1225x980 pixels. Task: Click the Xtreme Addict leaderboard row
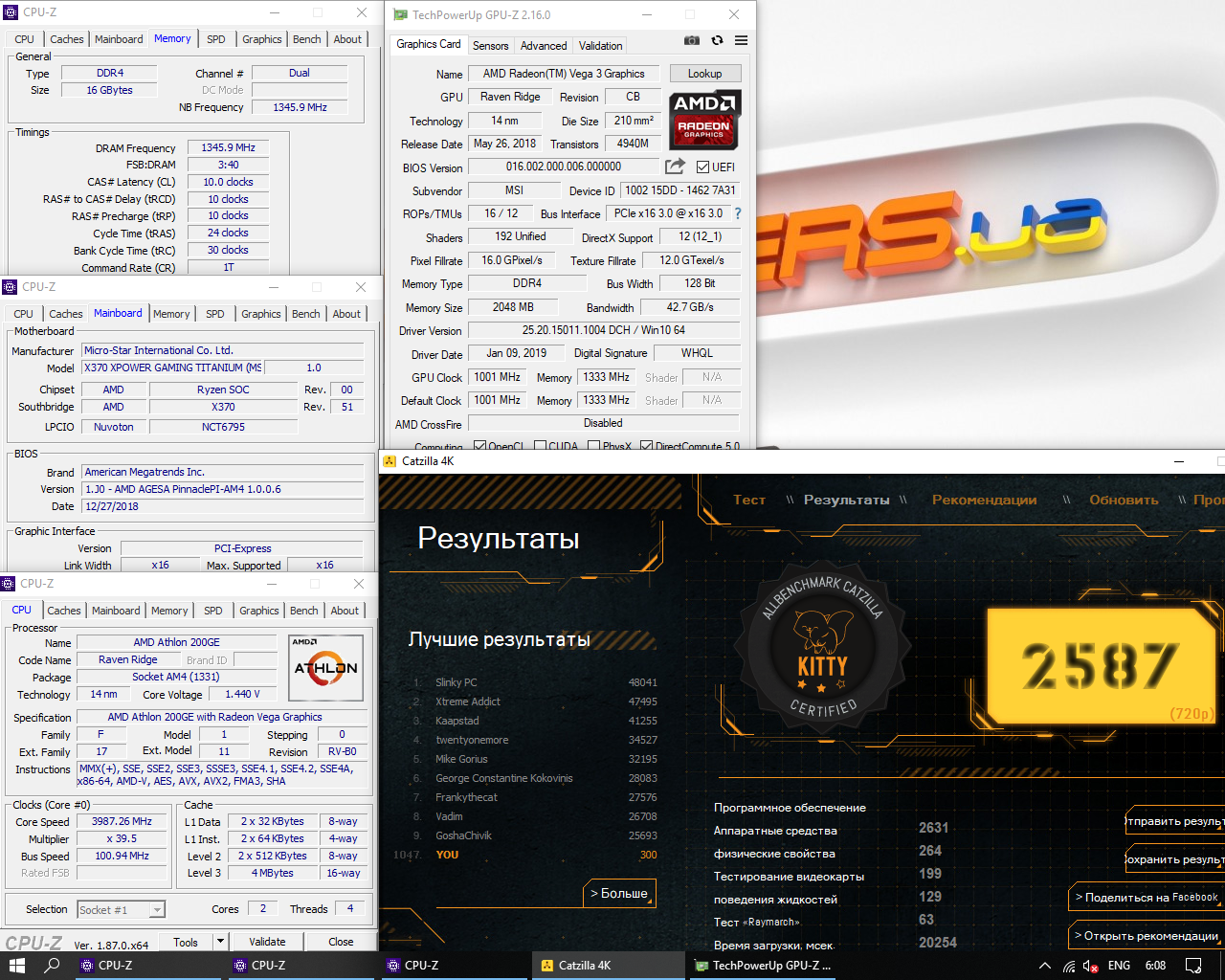[x=536, y=702]
